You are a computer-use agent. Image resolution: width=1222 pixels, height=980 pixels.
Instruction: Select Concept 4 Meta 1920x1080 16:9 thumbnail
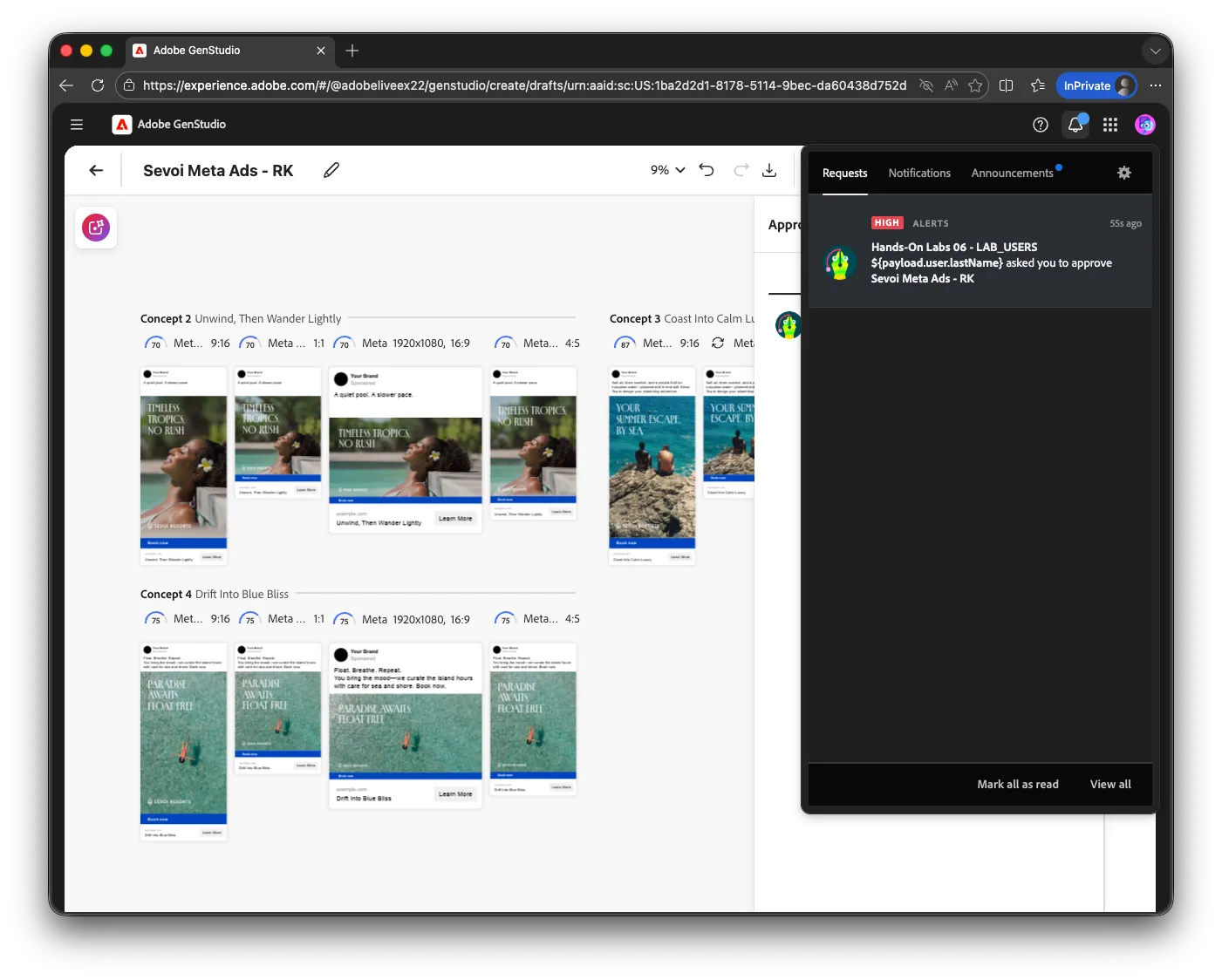[x=406, y=725]
